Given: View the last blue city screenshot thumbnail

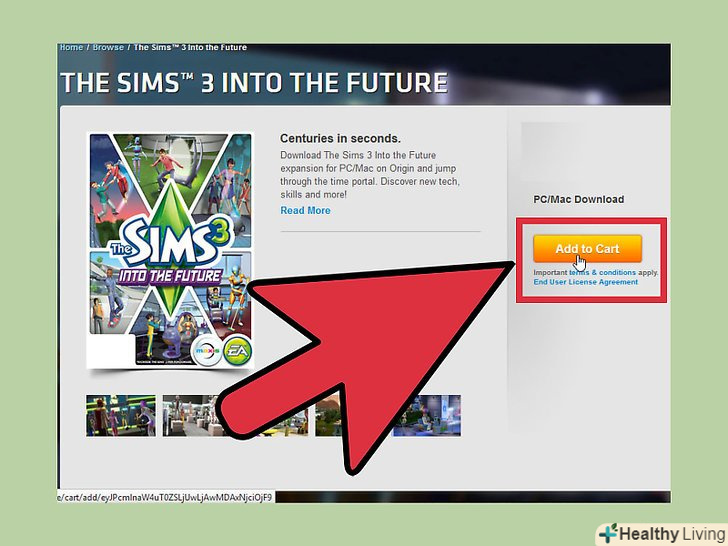Looking at the screenshot, I should click(x=427, y=416).
